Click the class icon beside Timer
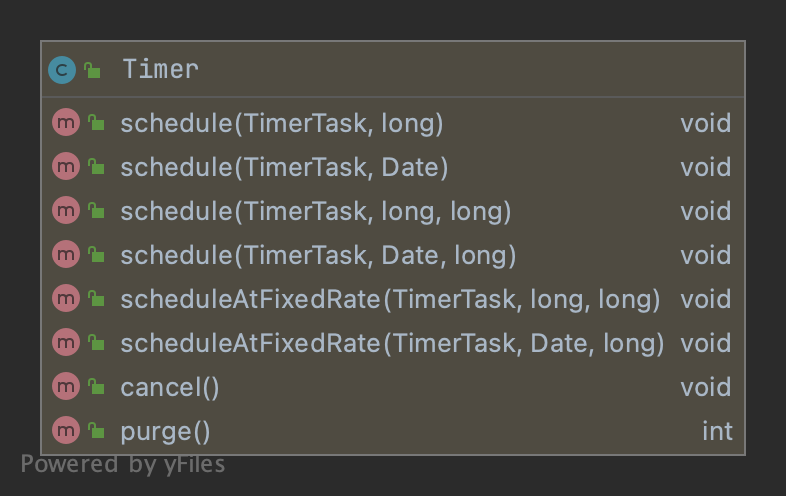 (x=62, y=70)
